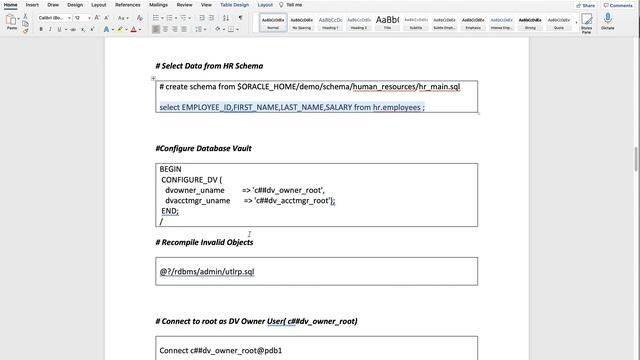Expand the styles gallery arrow

(x=576, y=22)
